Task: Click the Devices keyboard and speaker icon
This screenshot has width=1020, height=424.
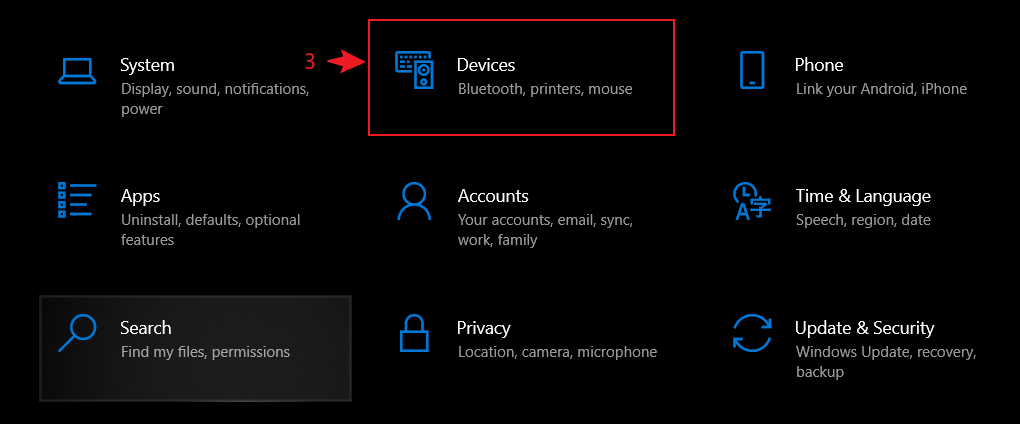Action: (415, 70)
